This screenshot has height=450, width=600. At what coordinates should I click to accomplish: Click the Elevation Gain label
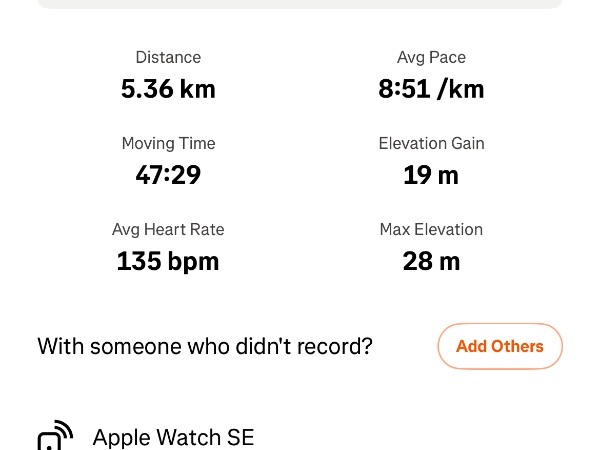[431, 144]
